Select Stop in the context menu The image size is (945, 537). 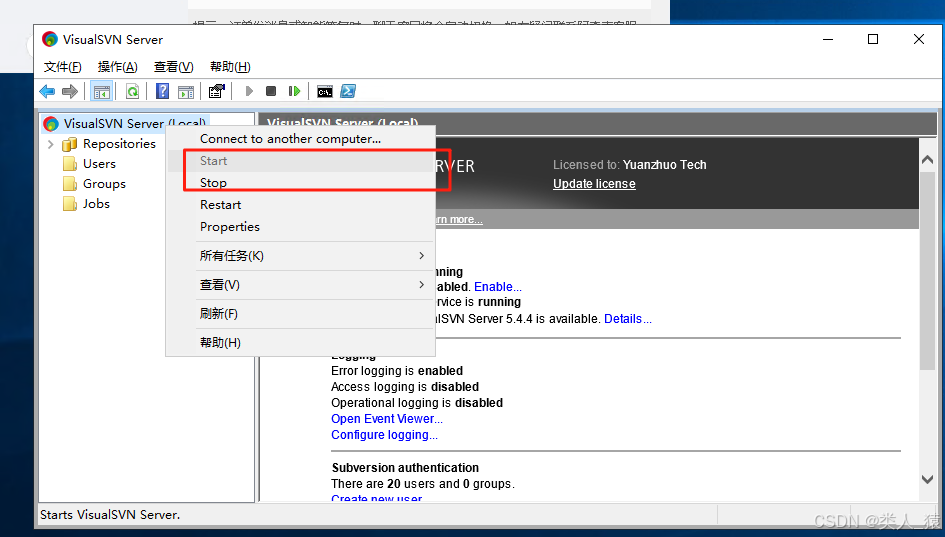pyautogui.click(x=301, y=183)
